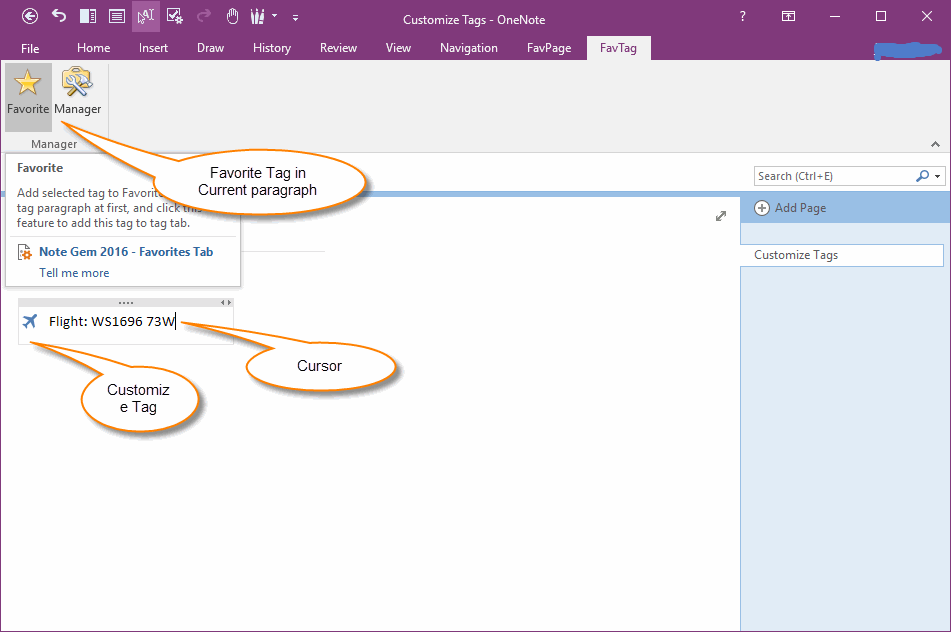951x632 pixels.
Task: Select the Customize Tags page
Action: pos(842,255)
